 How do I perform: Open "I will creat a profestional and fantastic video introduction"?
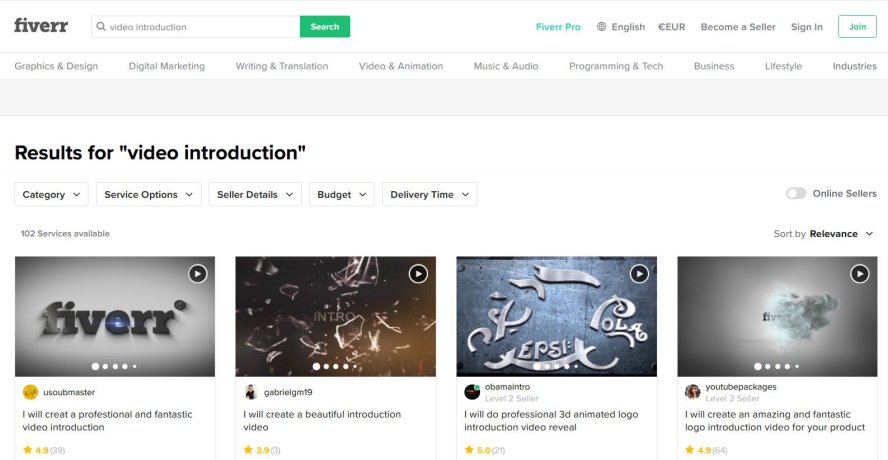pyautogui.click(x=108, y=420)
